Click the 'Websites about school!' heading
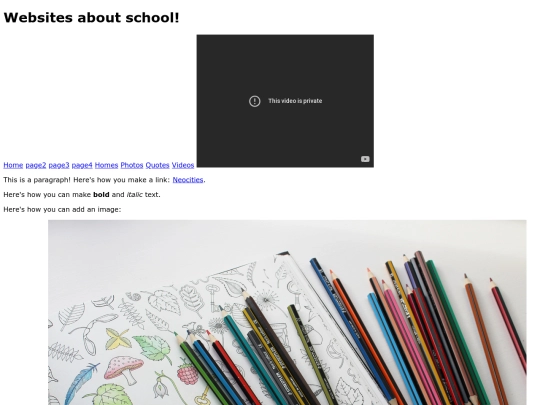 pyautogui.click(x=91, y=18)
